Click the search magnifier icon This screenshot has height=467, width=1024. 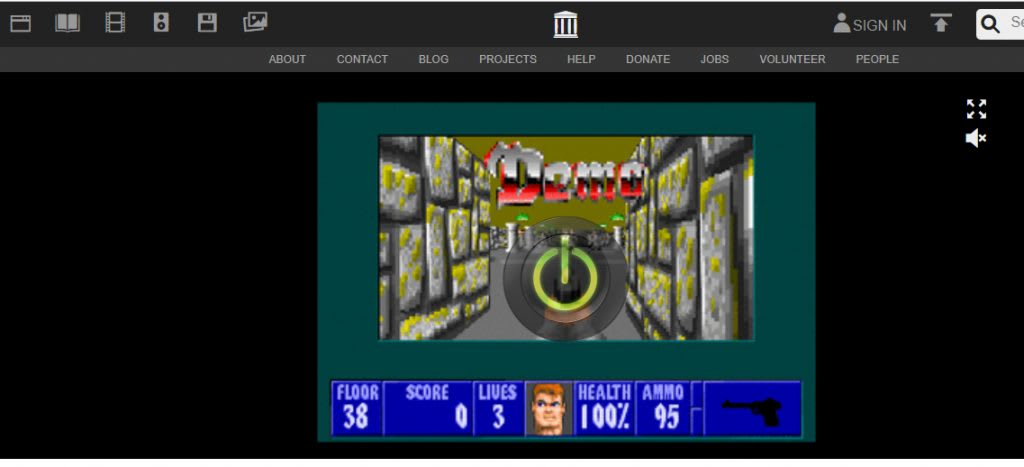(x=991, y=25)
